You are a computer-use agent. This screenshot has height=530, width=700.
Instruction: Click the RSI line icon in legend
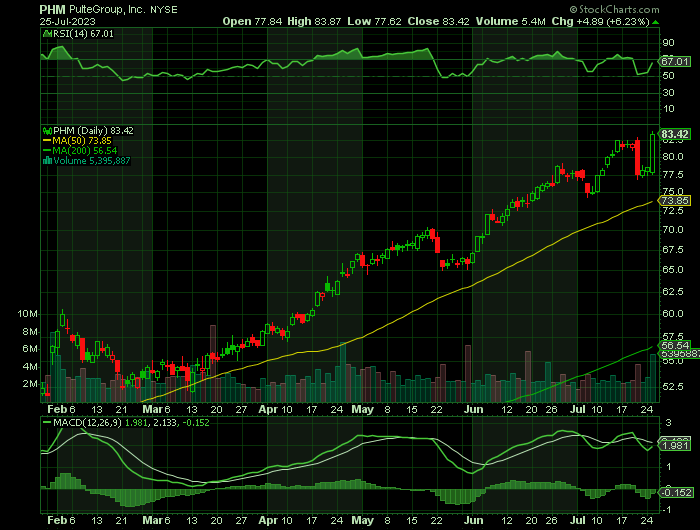[47, 33]
